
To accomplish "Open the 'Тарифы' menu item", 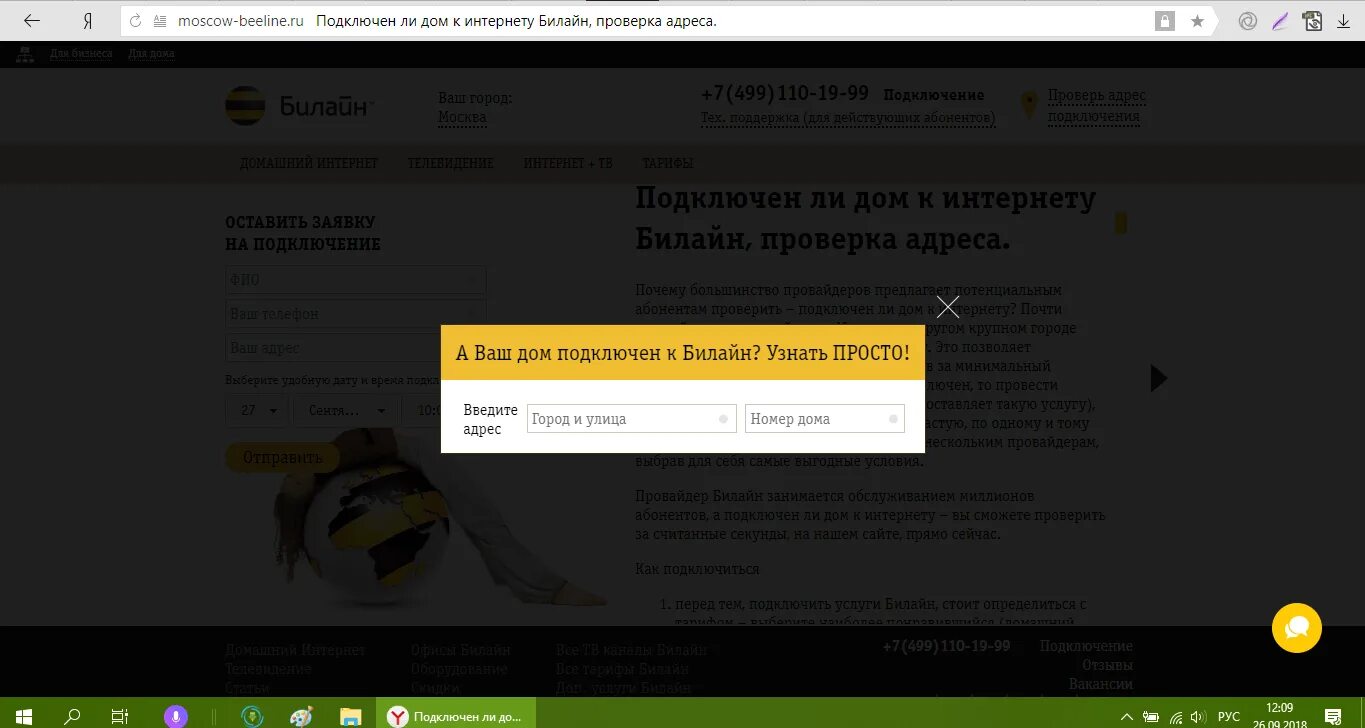I will point(668,163).
